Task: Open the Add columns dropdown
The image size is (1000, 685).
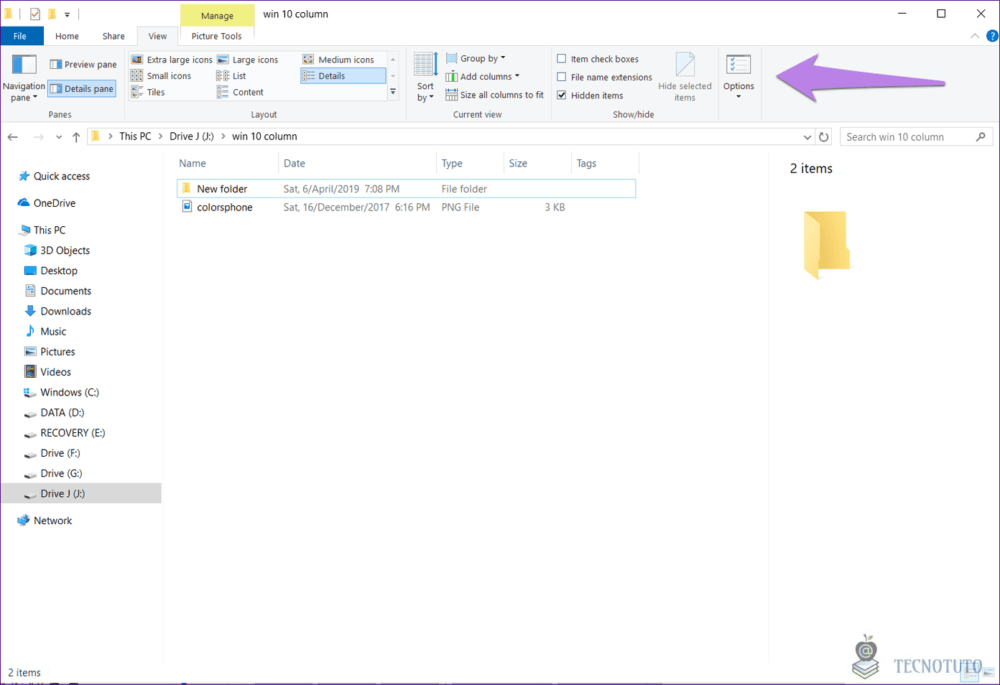Action: [x=482, y=77]
